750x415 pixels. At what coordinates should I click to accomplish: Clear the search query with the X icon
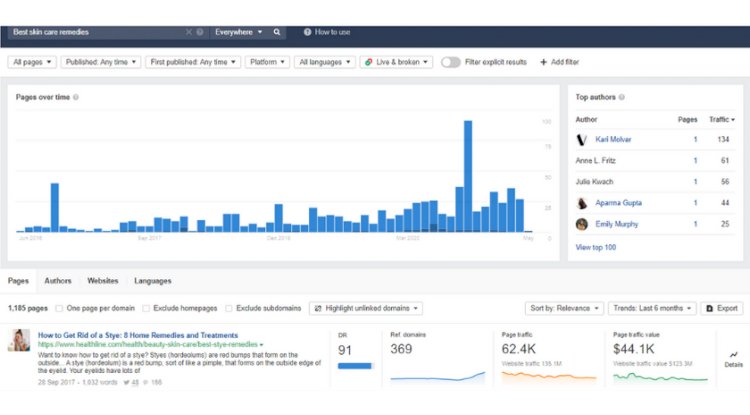pos(188,32)
